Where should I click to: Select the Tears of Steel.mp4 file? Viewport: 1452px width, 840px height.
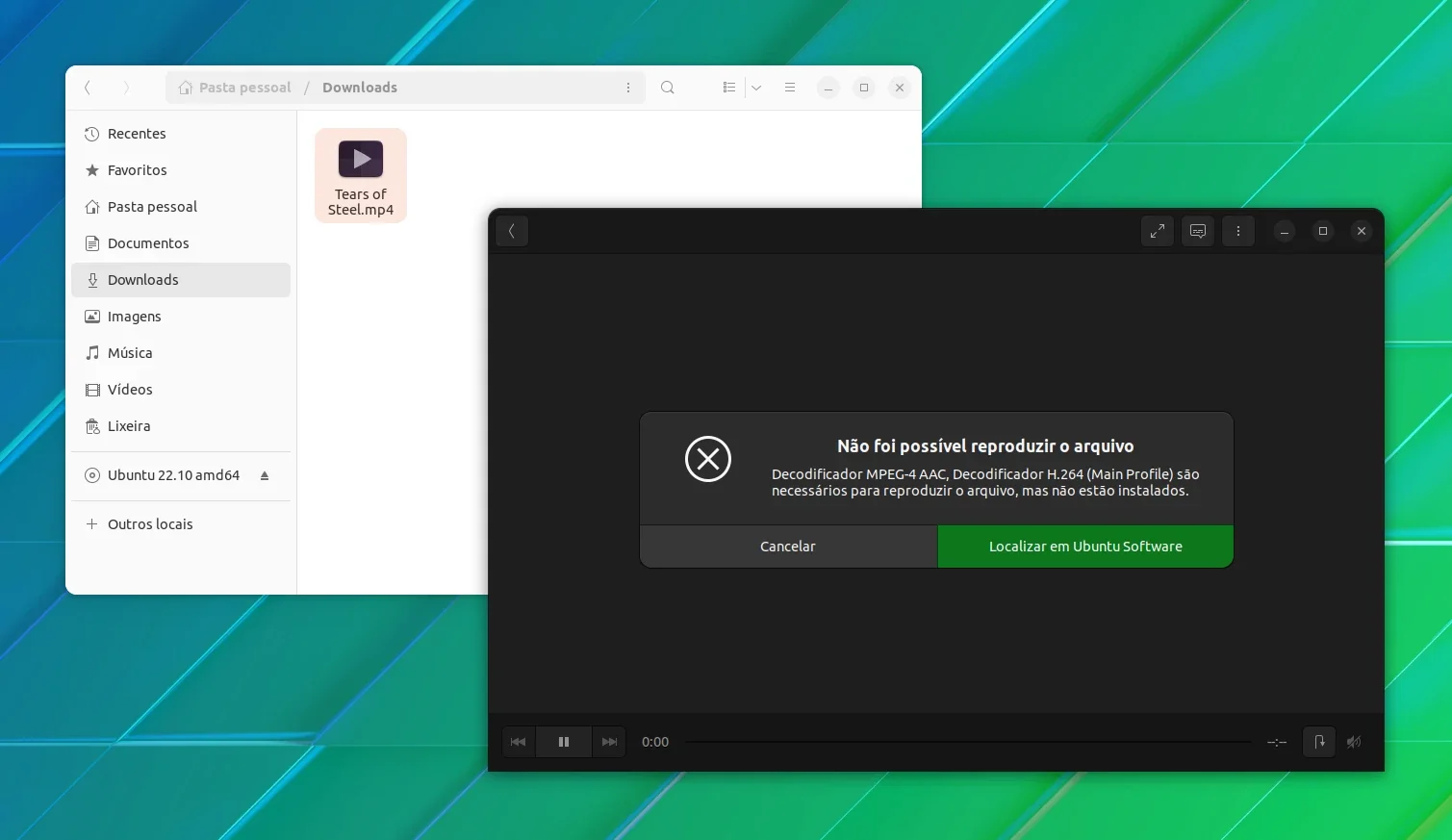pyautogui.click(x=361, y=176)
